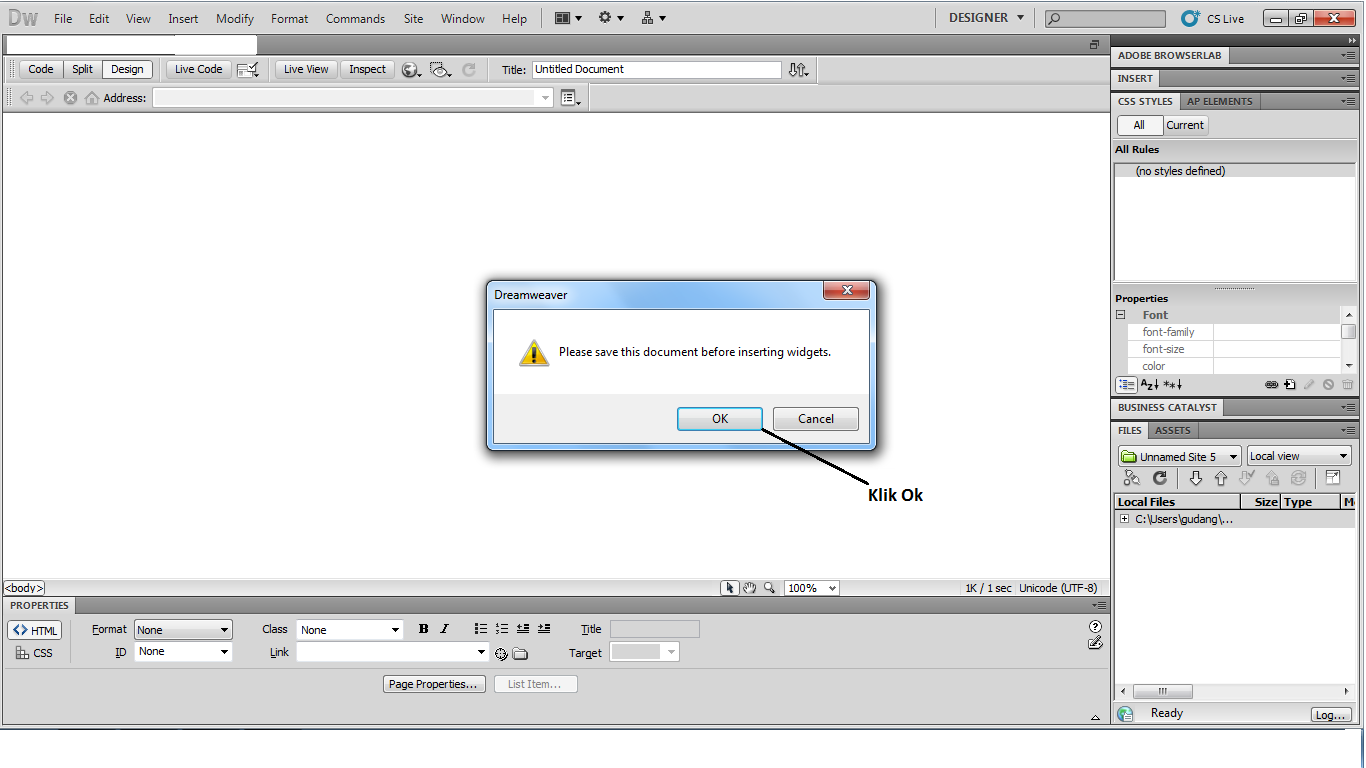Open the Unnamed Site 5 dropdown
Image resolution: width=1366 pixels, height=768 pixels.
(x=1180, y=456)
